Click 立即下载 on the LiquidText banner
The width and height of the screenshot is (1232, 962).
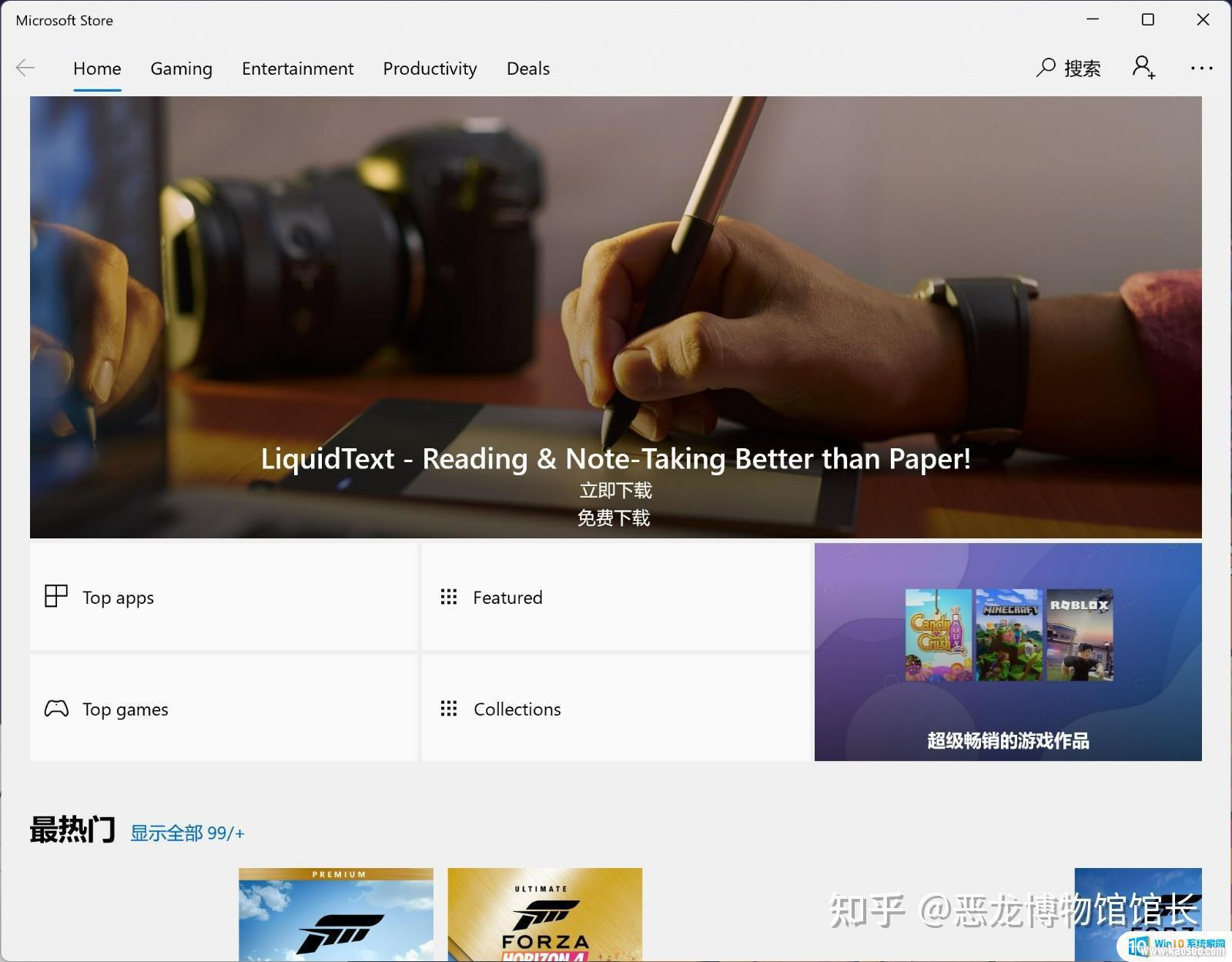[x=616, y=490]
